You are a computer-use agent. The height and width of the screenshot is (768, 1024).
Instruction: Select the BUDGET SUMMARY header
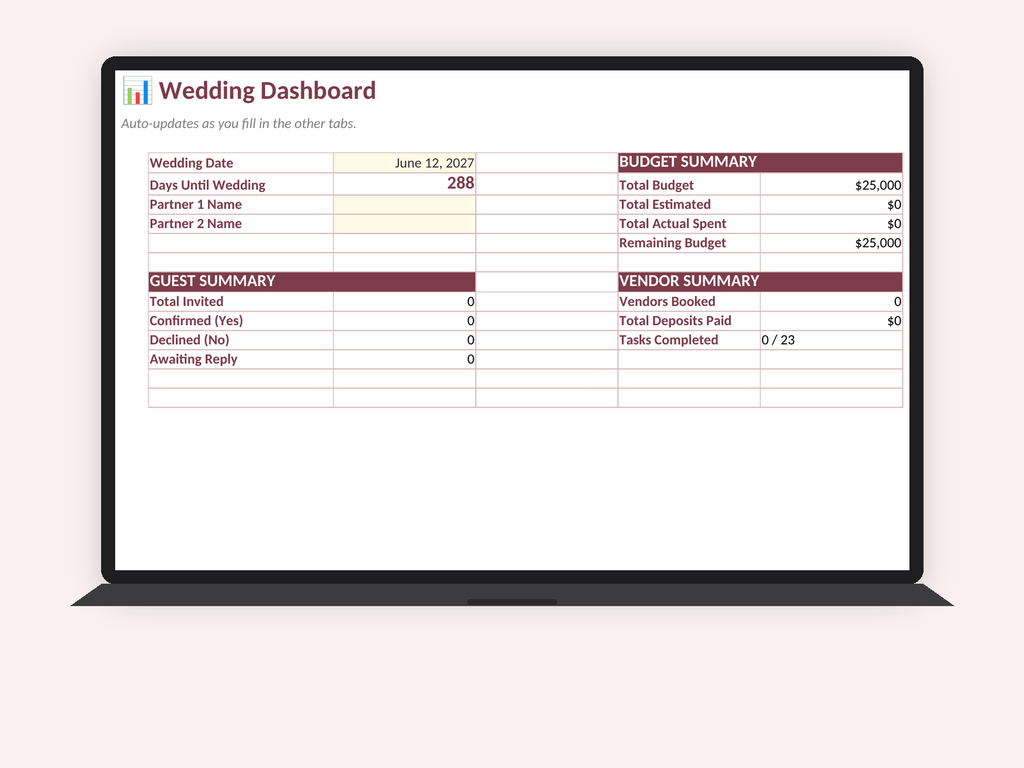(760, 163)
